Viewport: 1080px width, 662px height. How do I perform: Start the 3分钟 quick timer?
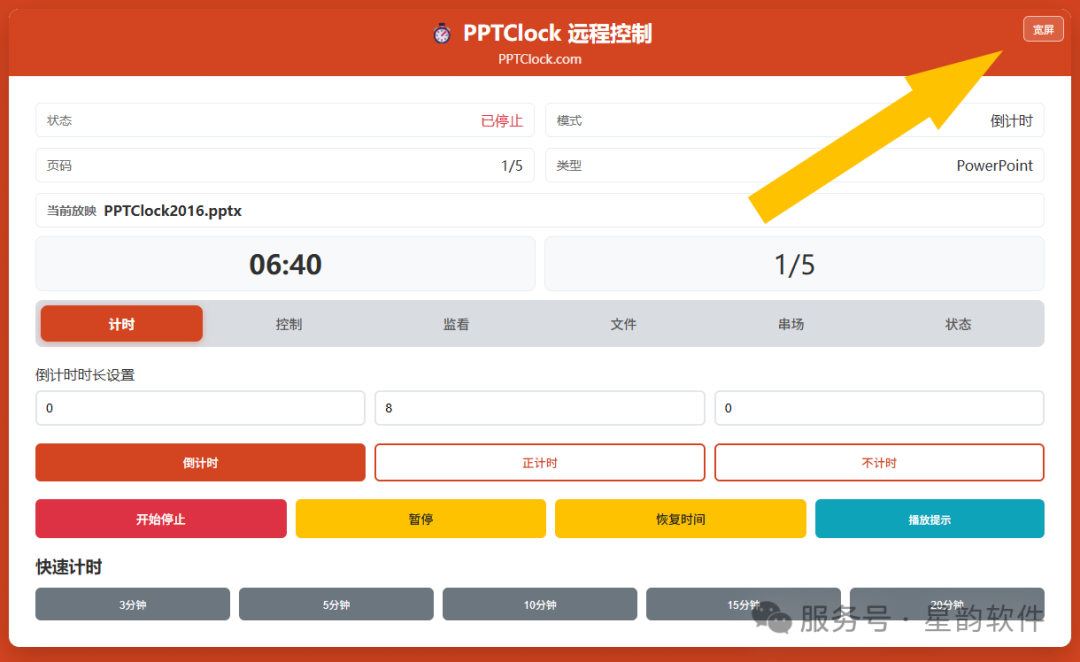[133, 604]
